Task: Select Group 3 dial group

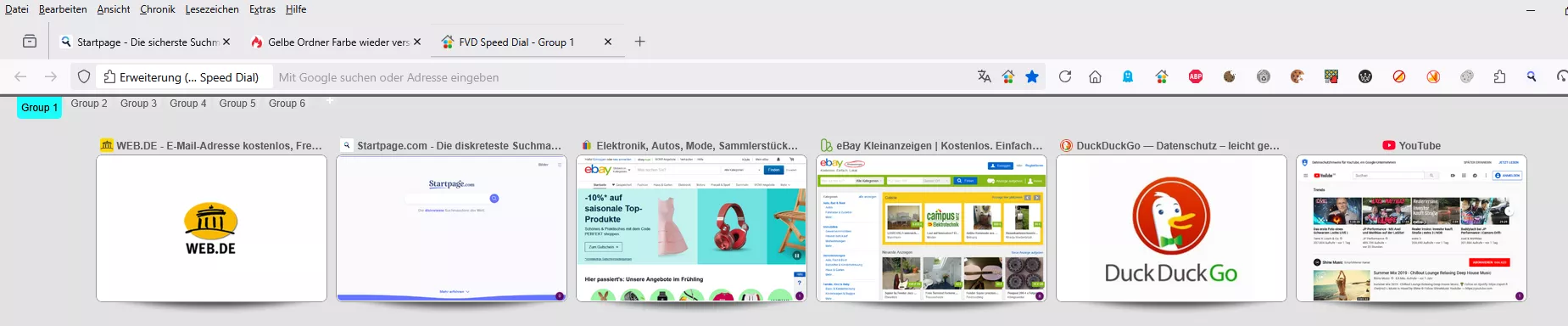Action: pyautogui.click(x=138, y=104)
